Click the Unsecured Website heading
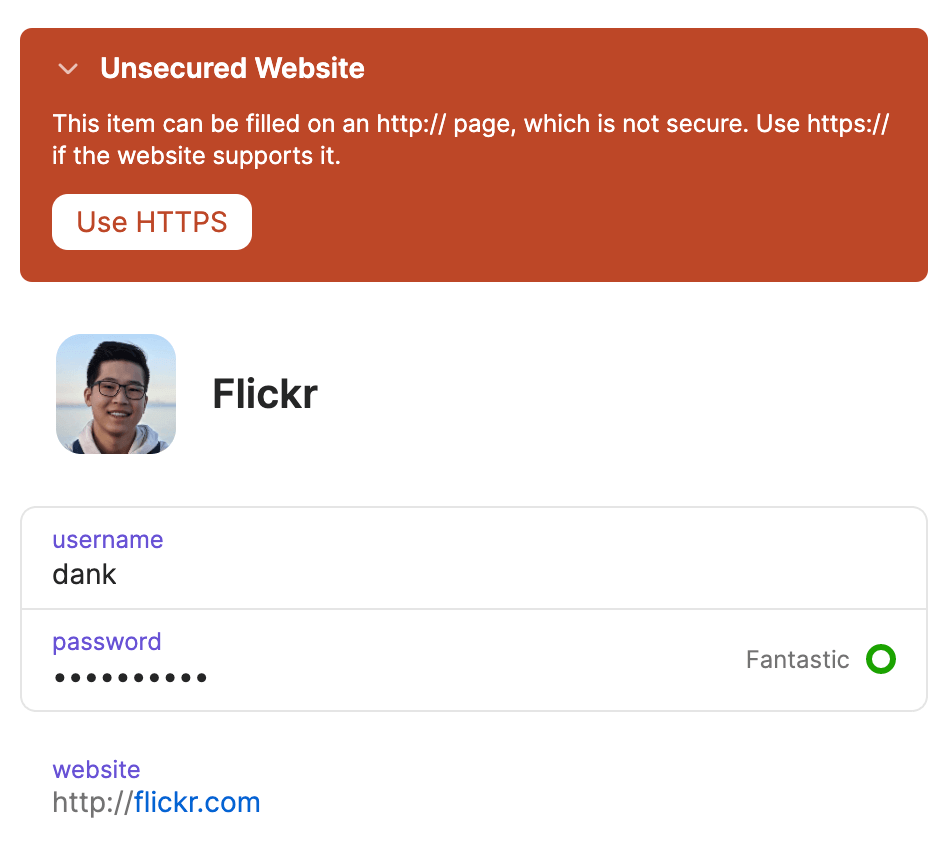 (x=232, y=68)
